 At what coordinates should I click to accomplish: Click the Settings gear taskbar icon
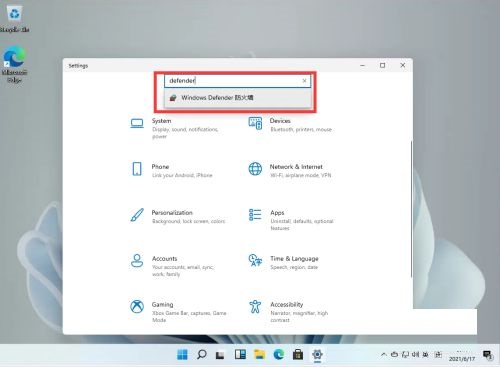tap(317, 354)
